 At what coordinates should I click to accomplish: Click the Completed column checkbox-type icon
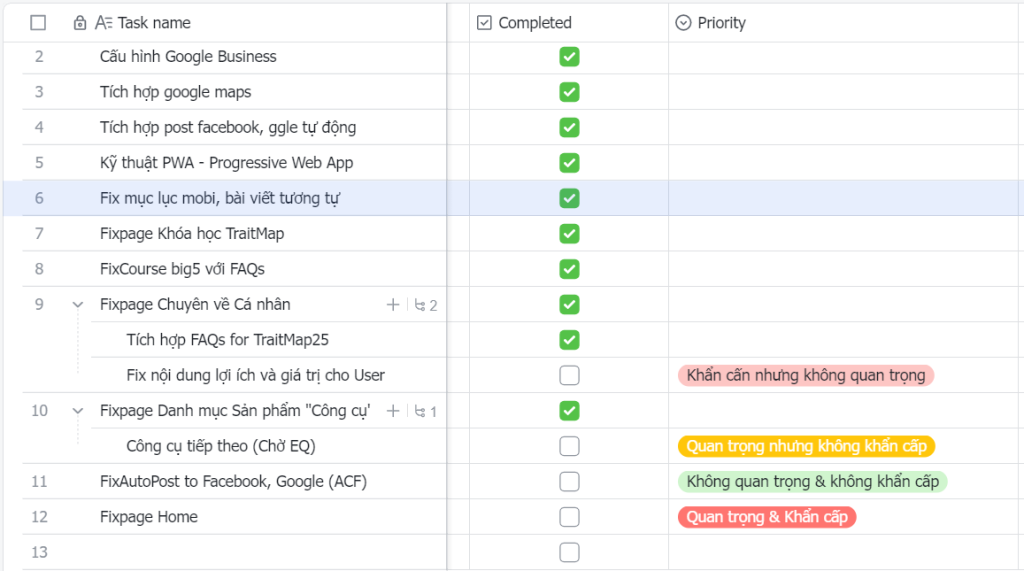485,23
